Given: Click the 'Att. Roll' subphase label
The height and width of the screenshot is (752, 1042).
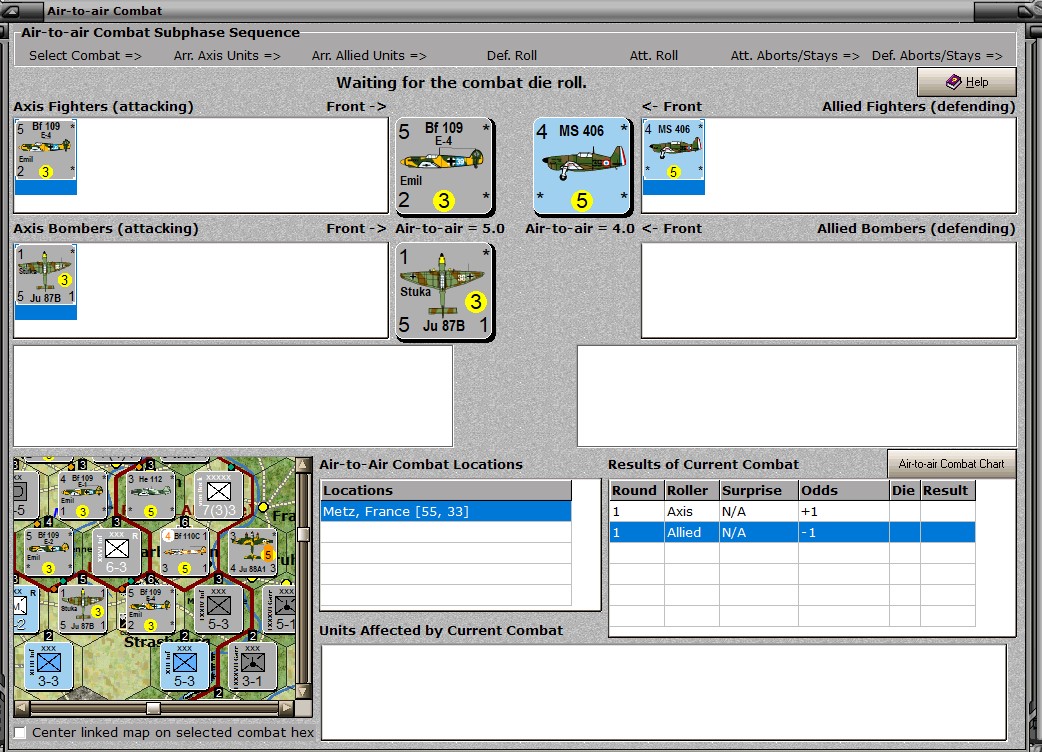Looking at the screenshot, I should (654, 56).
